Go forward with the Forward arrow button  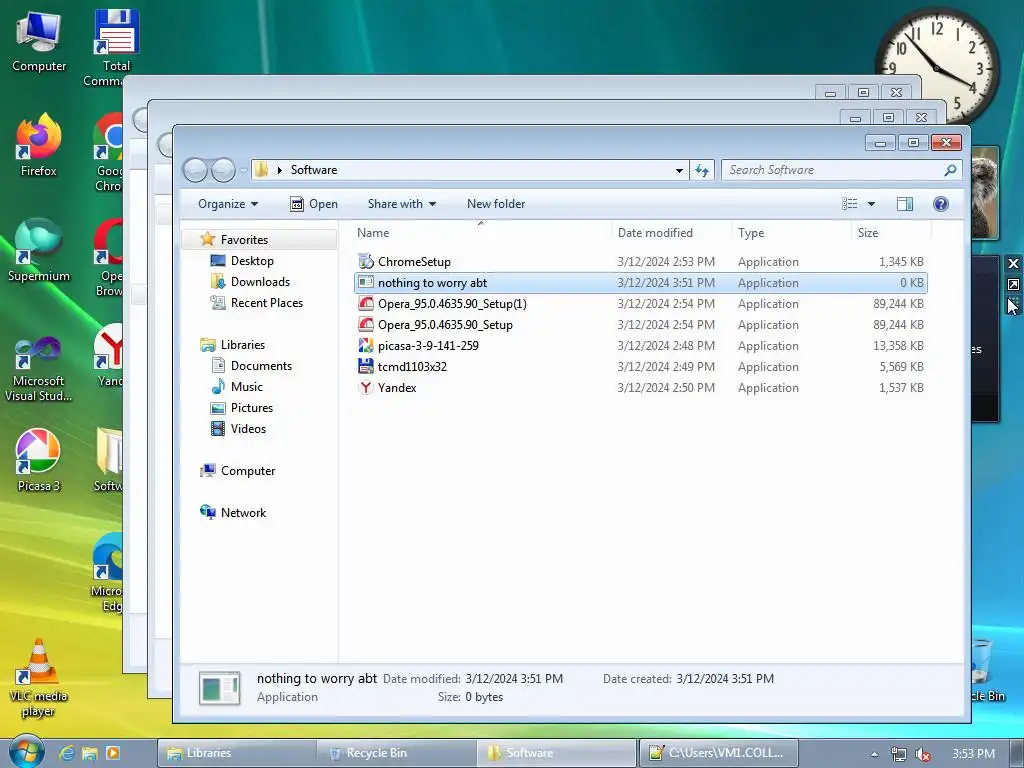tap(223, 170)
